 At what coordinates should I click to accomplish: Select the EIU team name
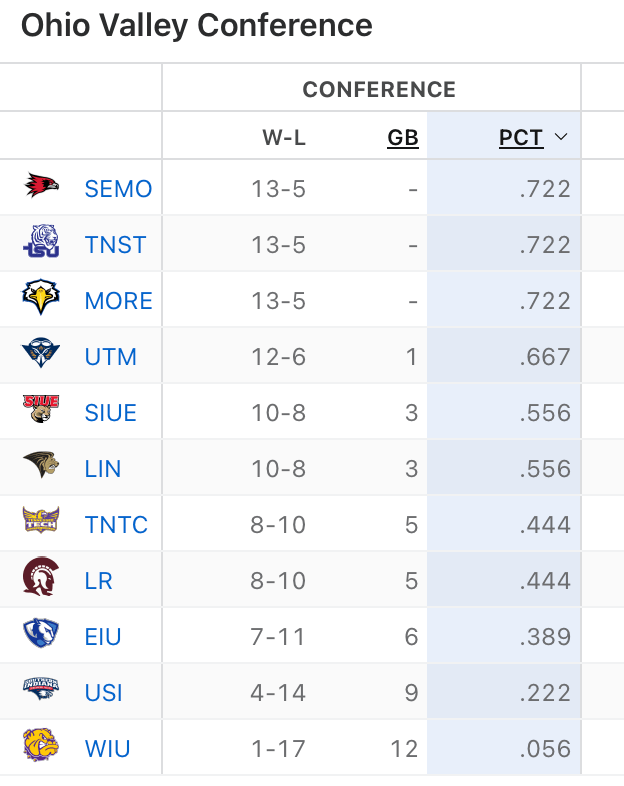pos(104,637)
